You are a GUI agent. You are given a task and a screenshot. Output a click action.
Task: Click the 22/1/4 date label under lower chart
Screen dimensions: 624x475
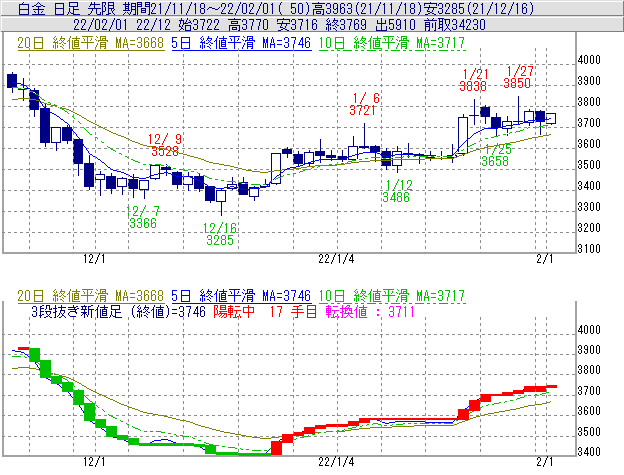[x=336, y=461]
